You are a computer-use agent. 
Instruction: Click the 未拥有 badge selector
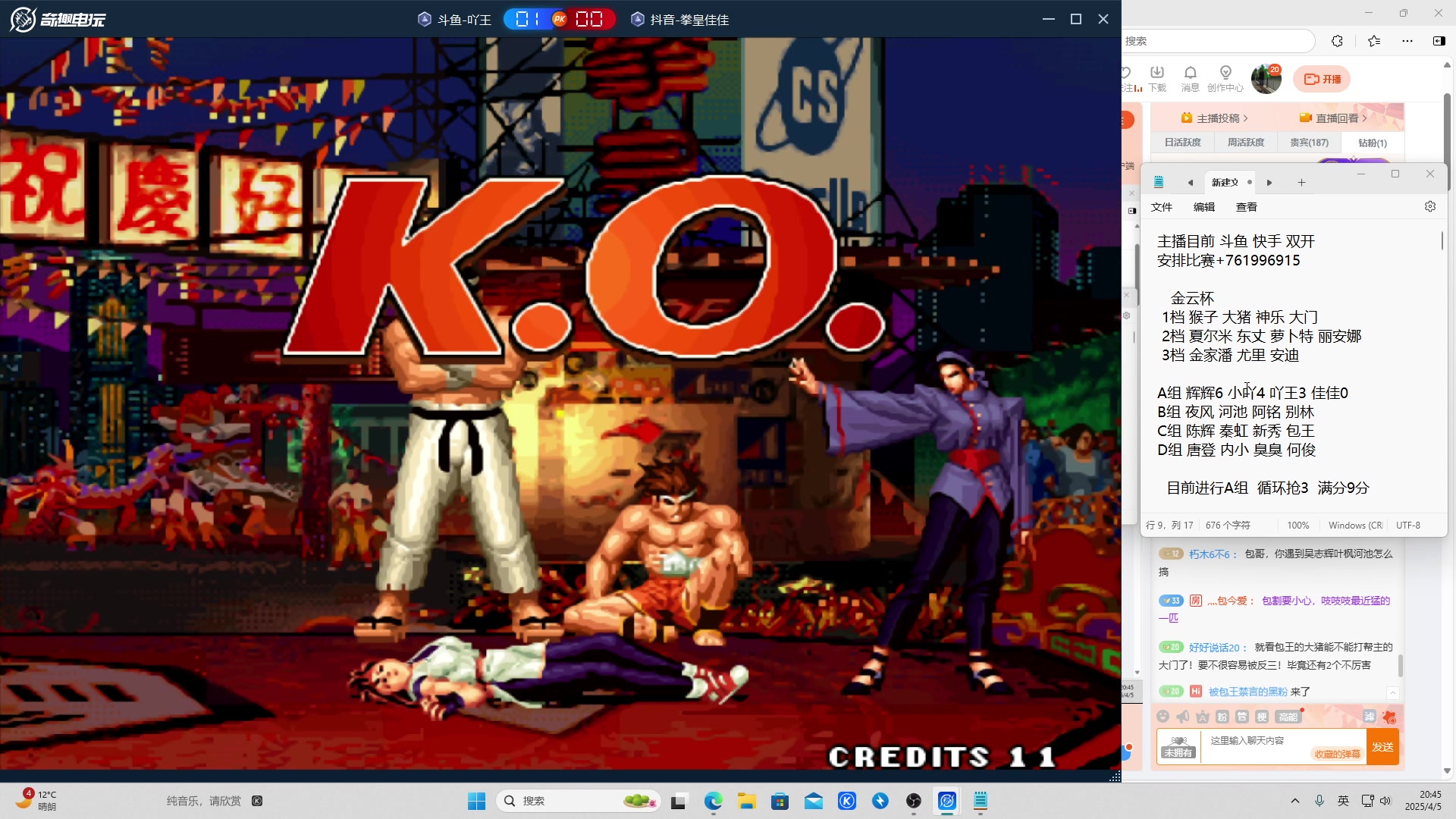[1178, 746]
